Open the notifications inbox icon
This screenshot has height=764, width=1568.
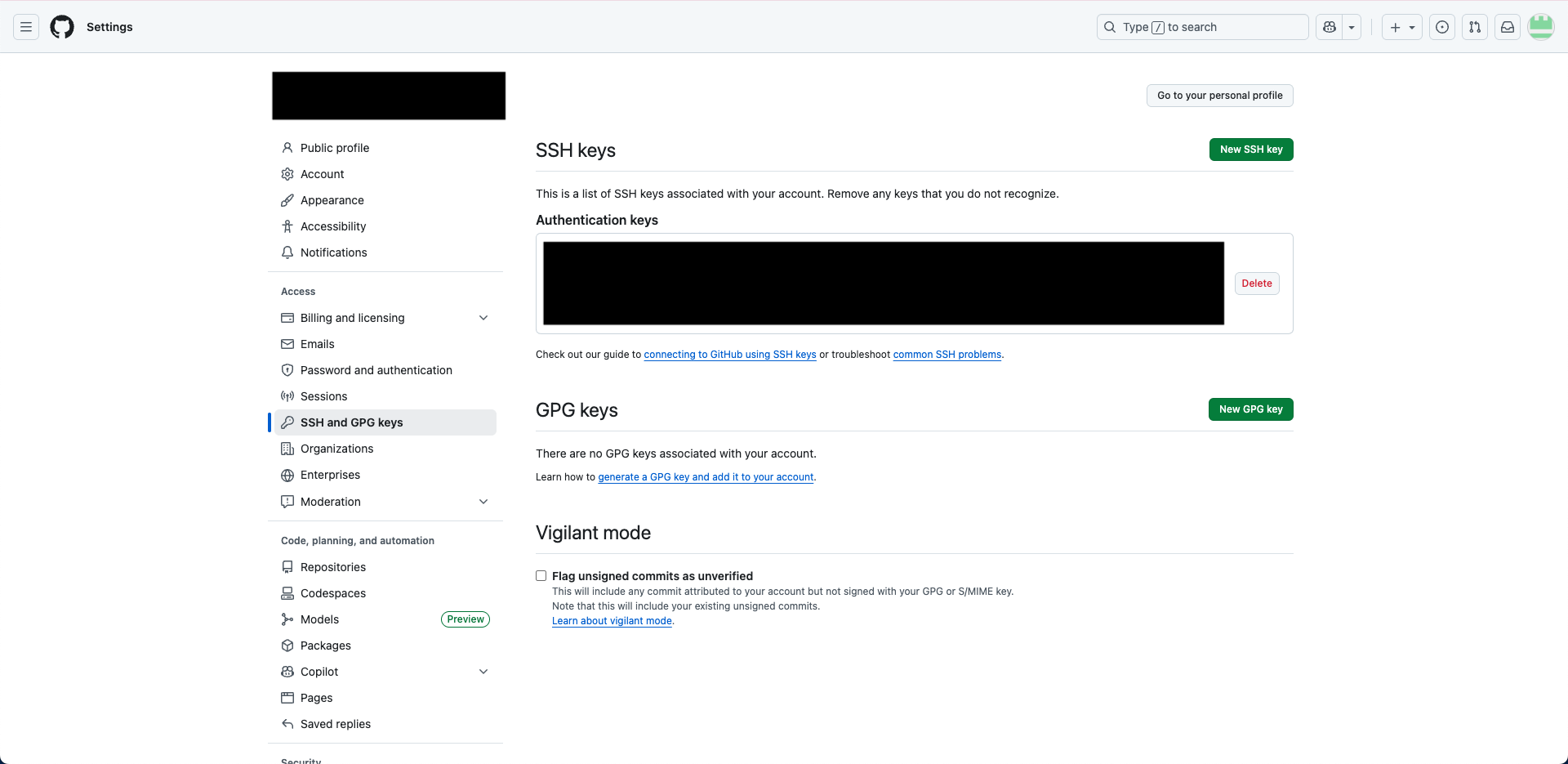pos(1508,27)
